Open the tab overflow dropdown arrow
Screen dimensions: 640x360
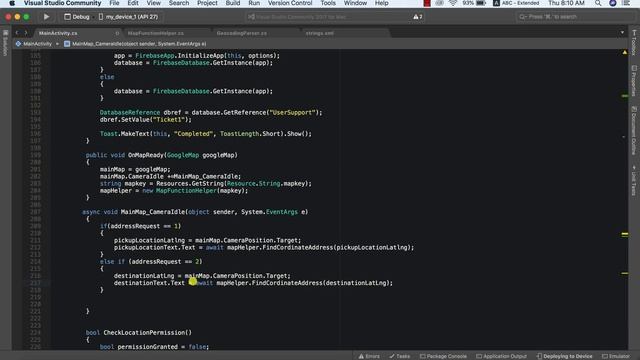[622, 33]
